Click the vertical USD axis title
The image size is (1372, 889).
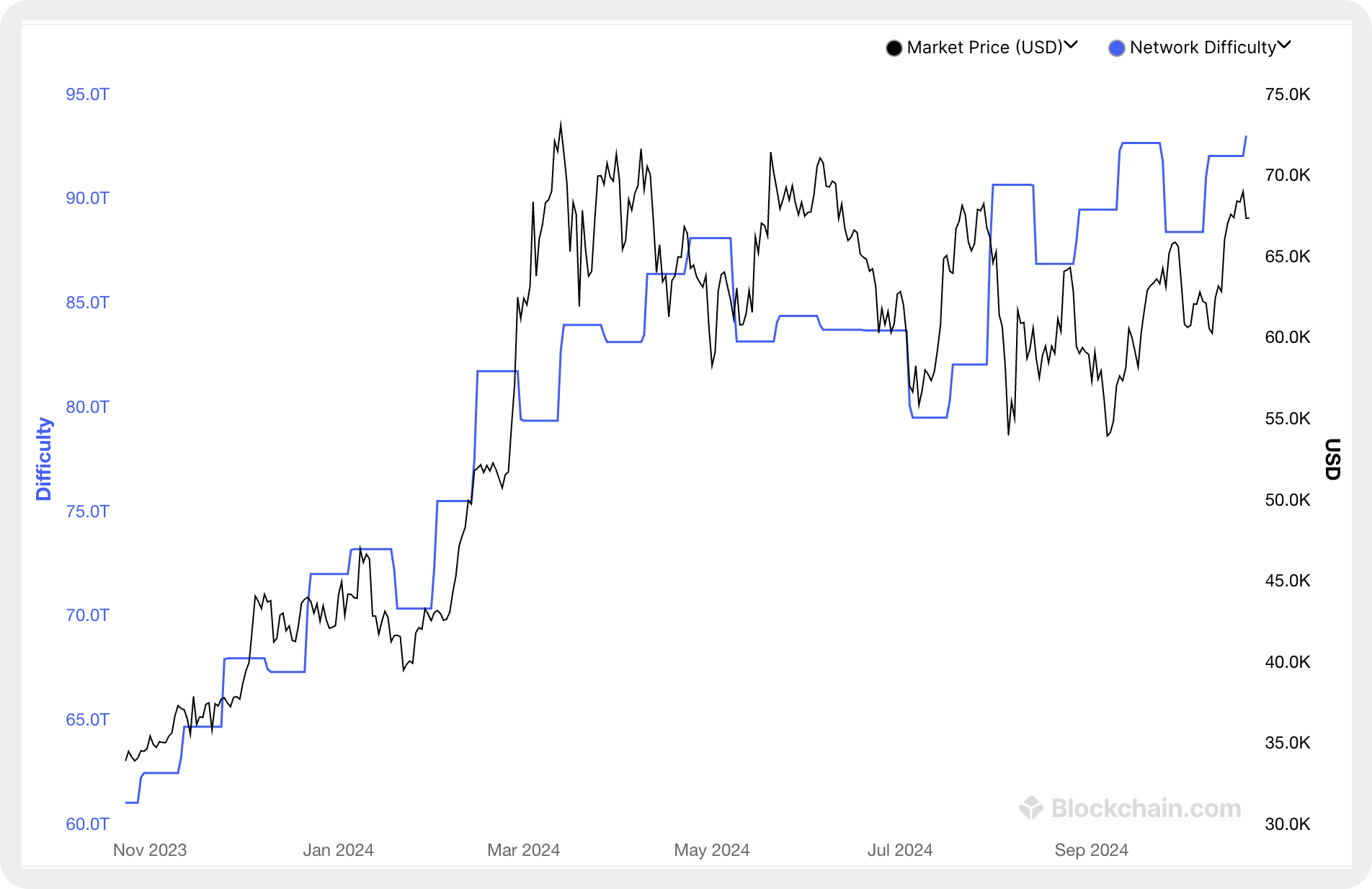tap(1332, 459)
